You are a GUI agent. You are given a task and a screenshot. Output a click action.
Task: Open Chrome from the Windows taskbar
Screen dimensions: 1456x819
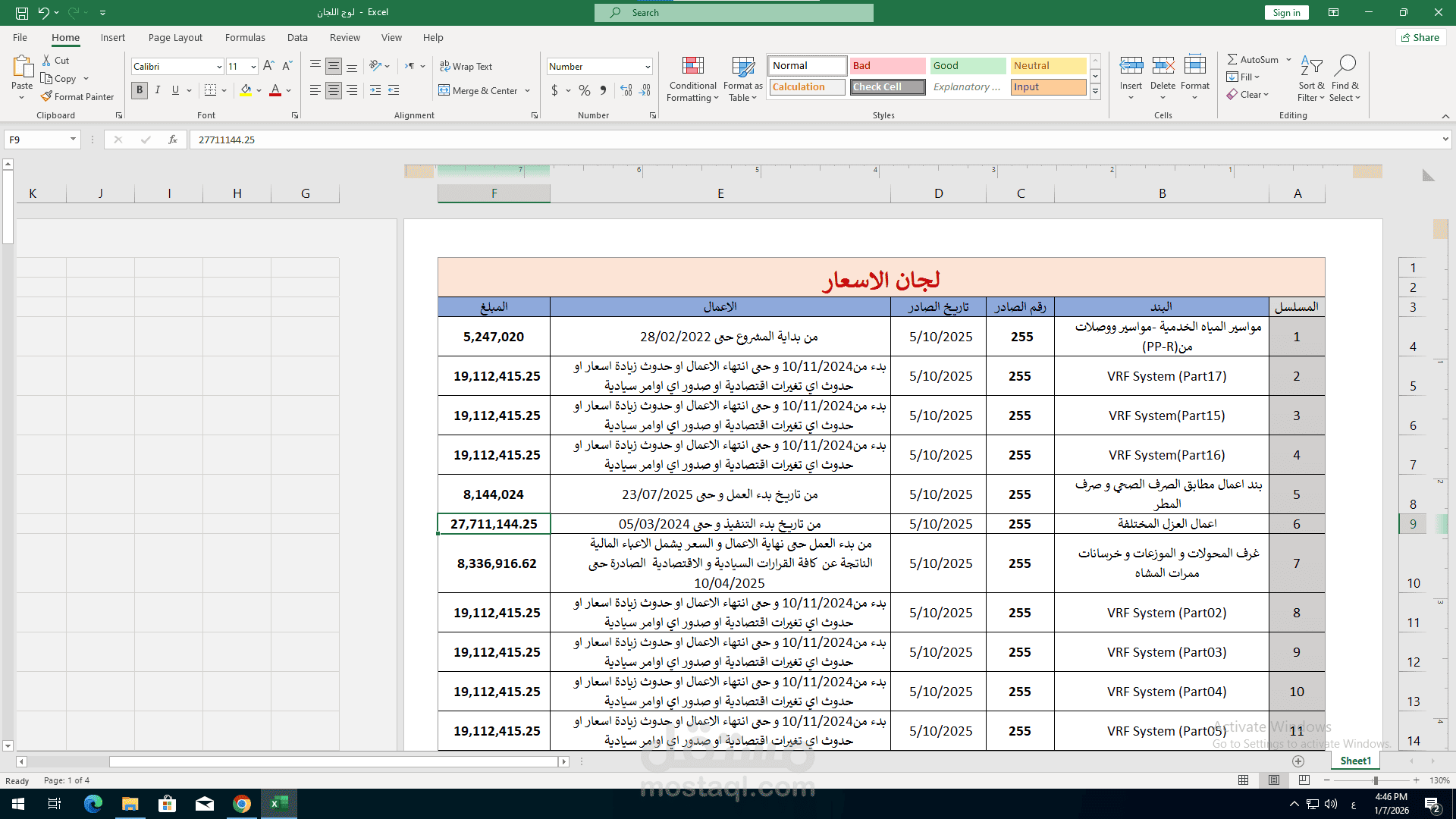(x=242, y=804)
